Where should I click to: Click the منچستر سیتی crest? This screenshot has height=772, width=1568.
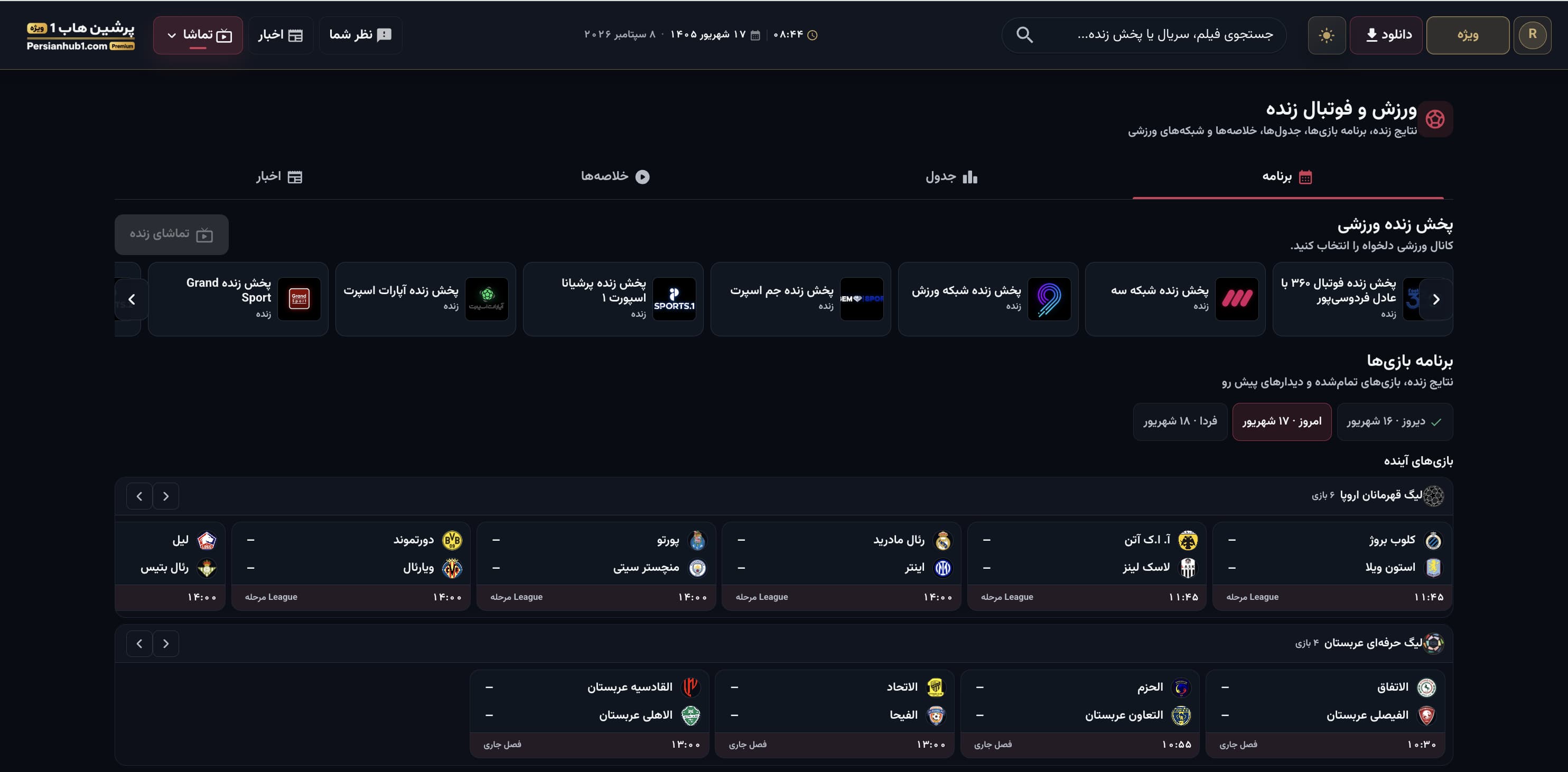[x=697, y=568]
